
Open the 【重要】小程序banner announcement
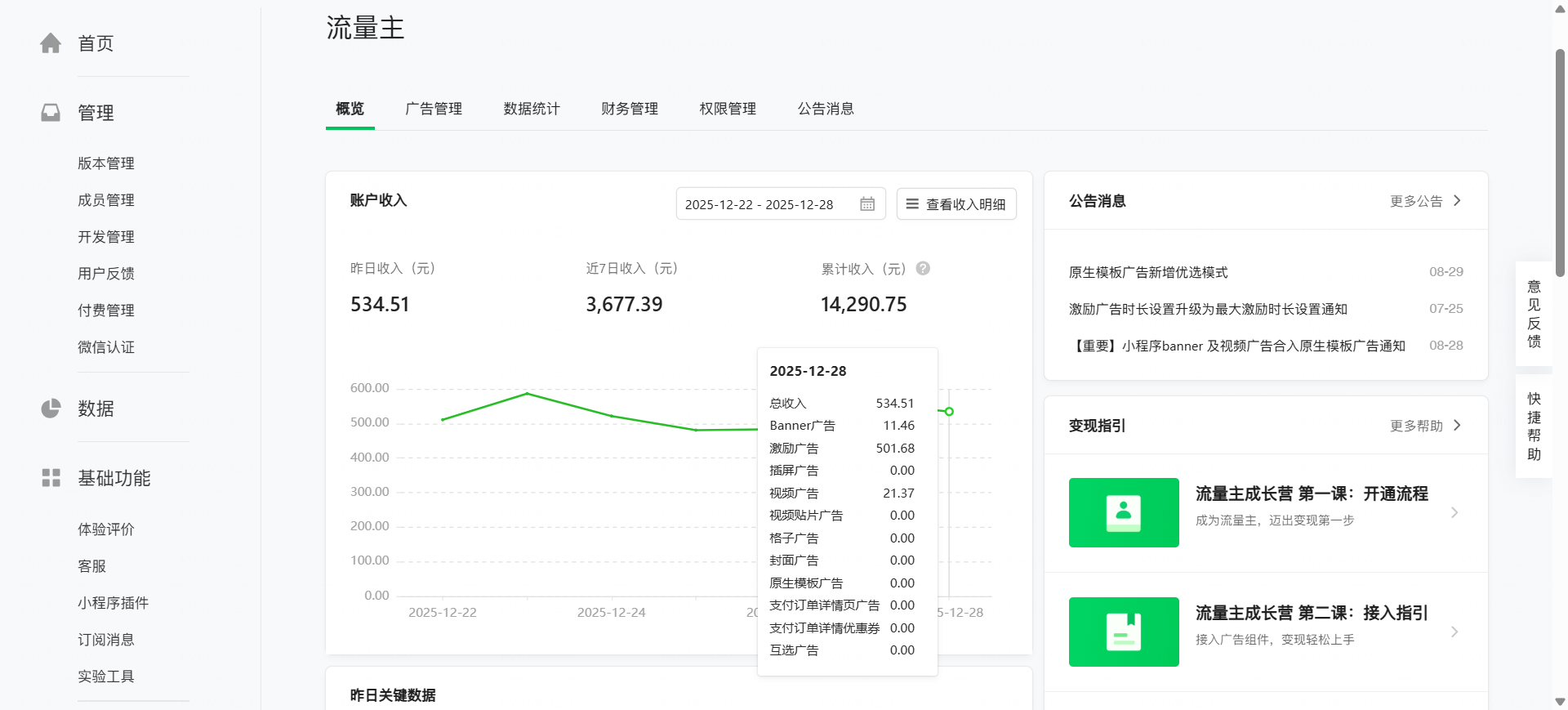(1237, 346)
